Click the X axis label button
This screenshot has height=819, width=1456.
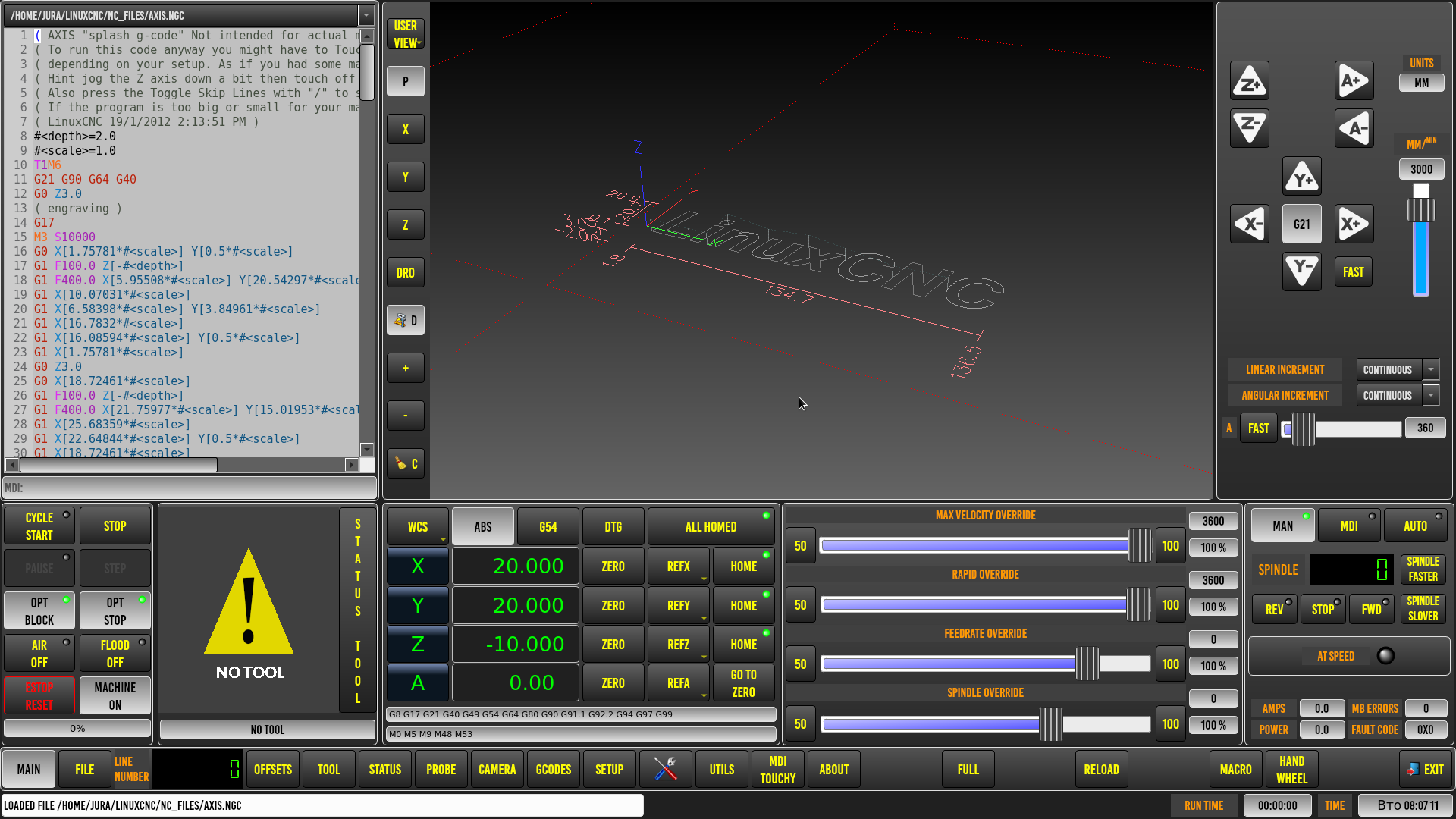(x=418, y=566)
